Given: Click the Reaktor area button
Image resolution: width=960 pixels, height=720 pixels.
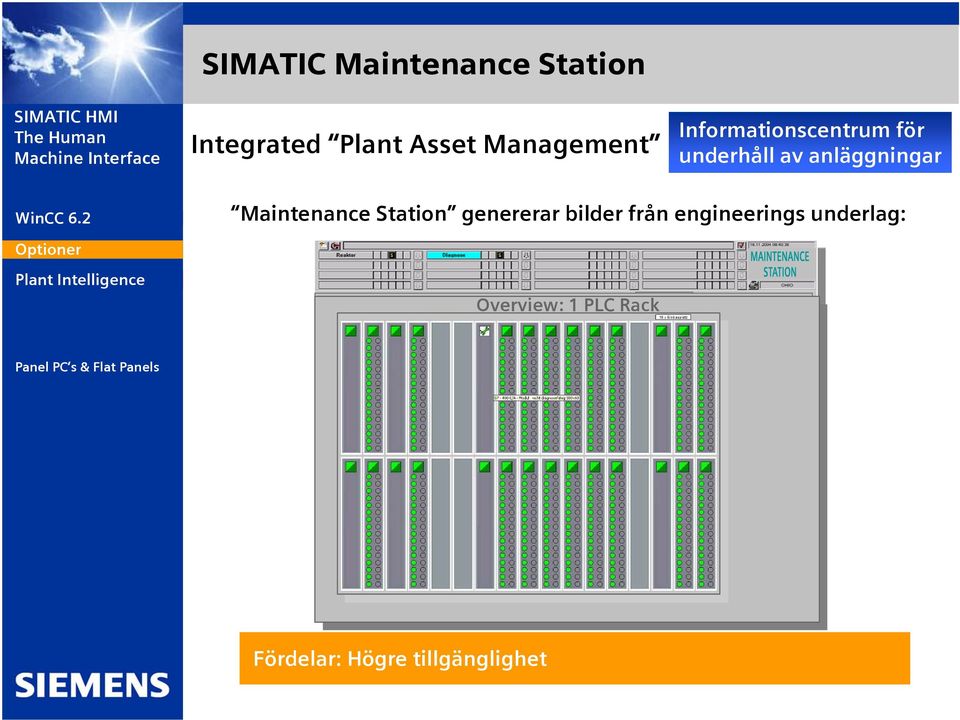Looking at the screenshot, I should (x=345, y=255).
